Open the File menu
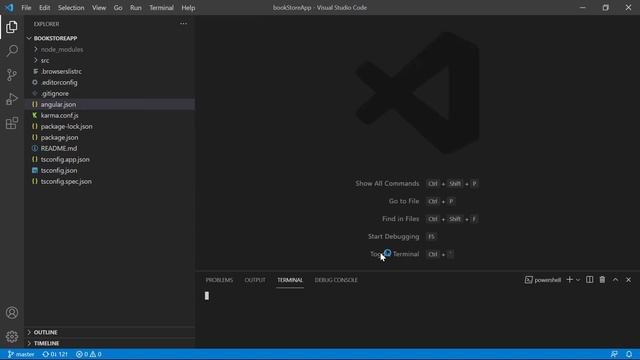 tap(26, 8)
